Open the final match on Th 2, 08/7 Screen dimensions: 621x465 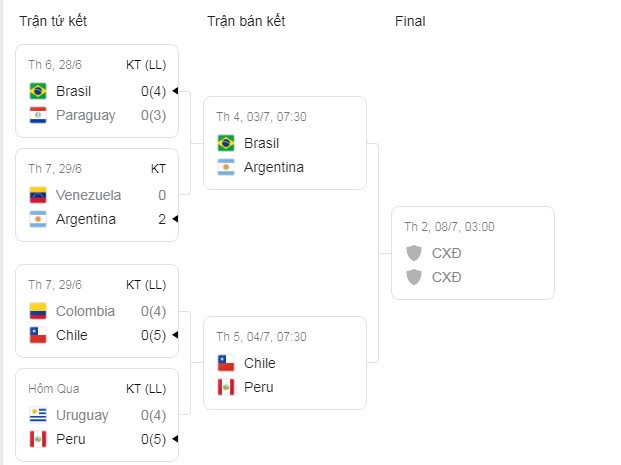coord(472,252)
